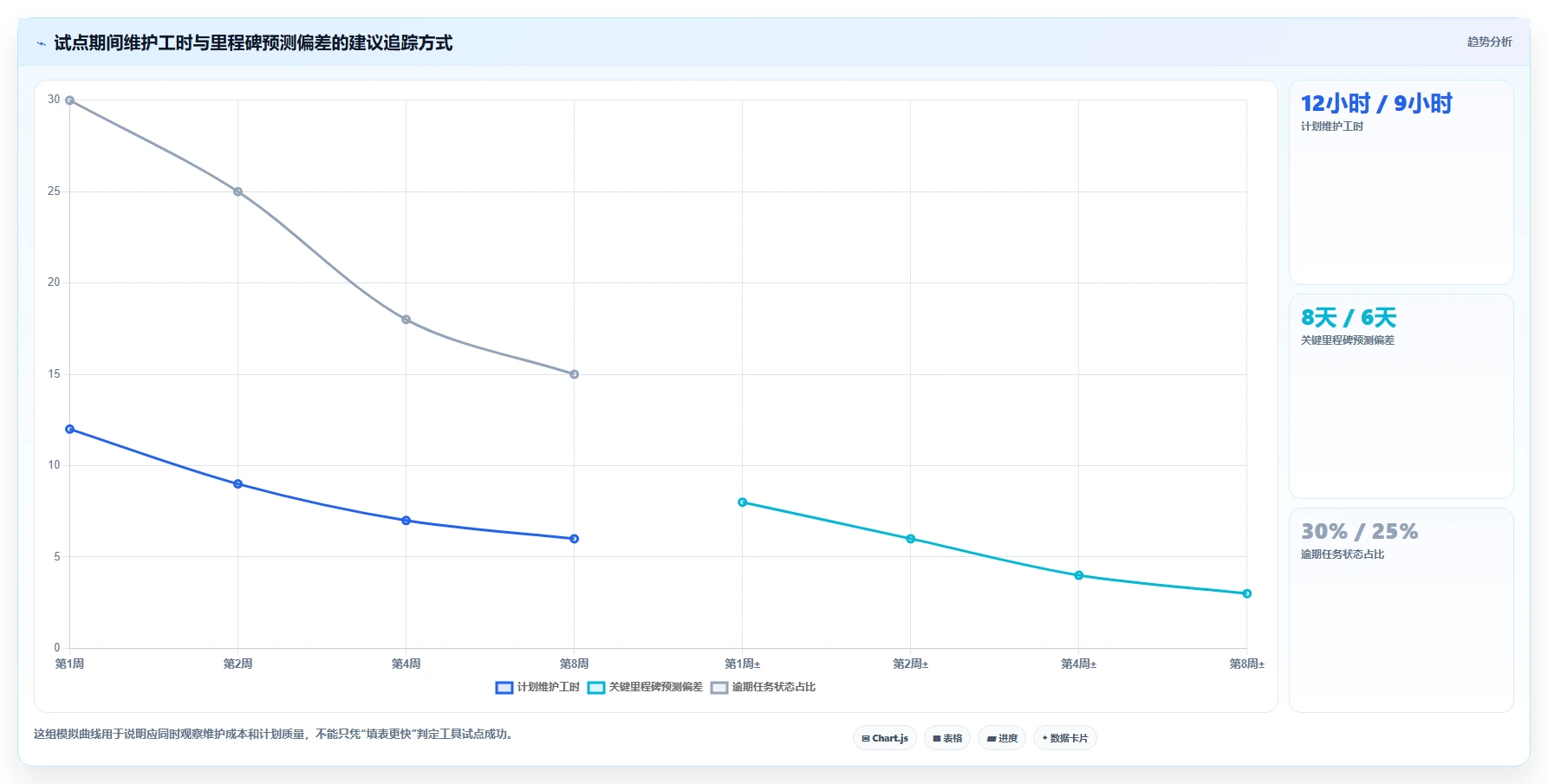This screenshot has width=1548, height=784.
Task: Select the teal data point at 第1周± (8)
Action: point(743,502)
